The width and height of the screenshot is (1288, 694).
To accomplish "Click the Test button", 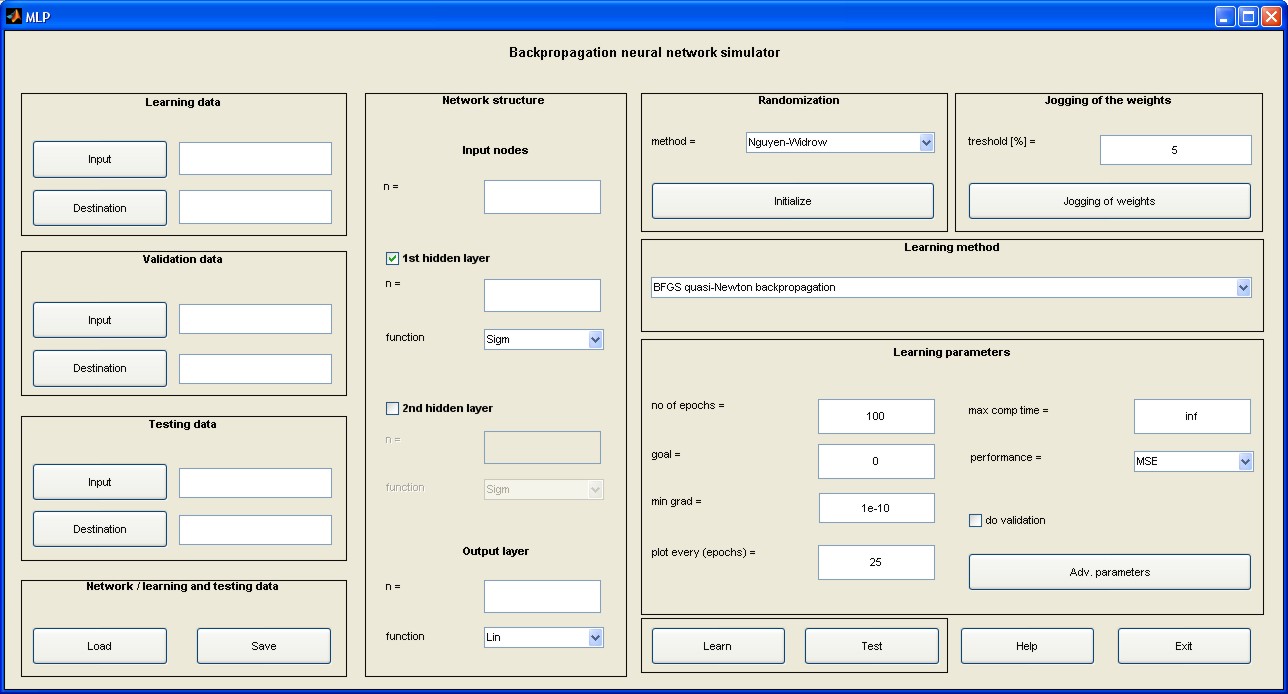I will pyautogui.click(x=872, y=646).
